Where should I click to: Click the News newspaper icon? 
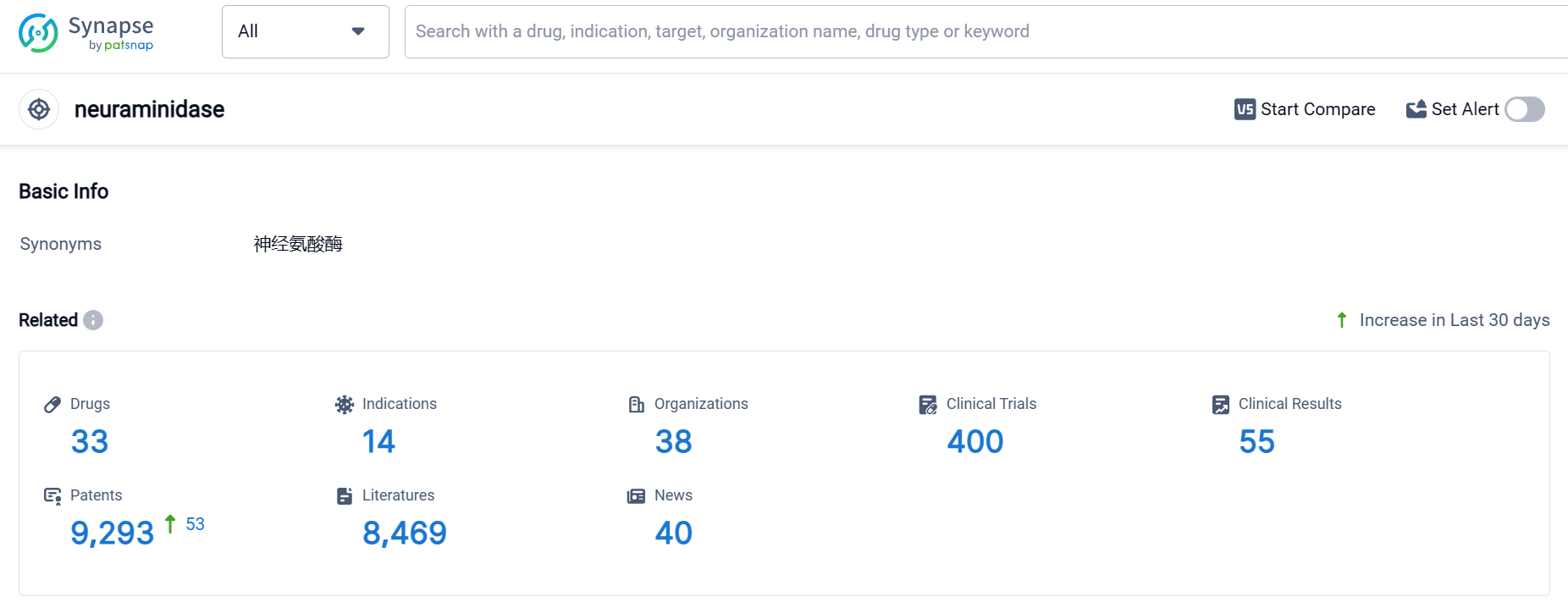(636, 496)
